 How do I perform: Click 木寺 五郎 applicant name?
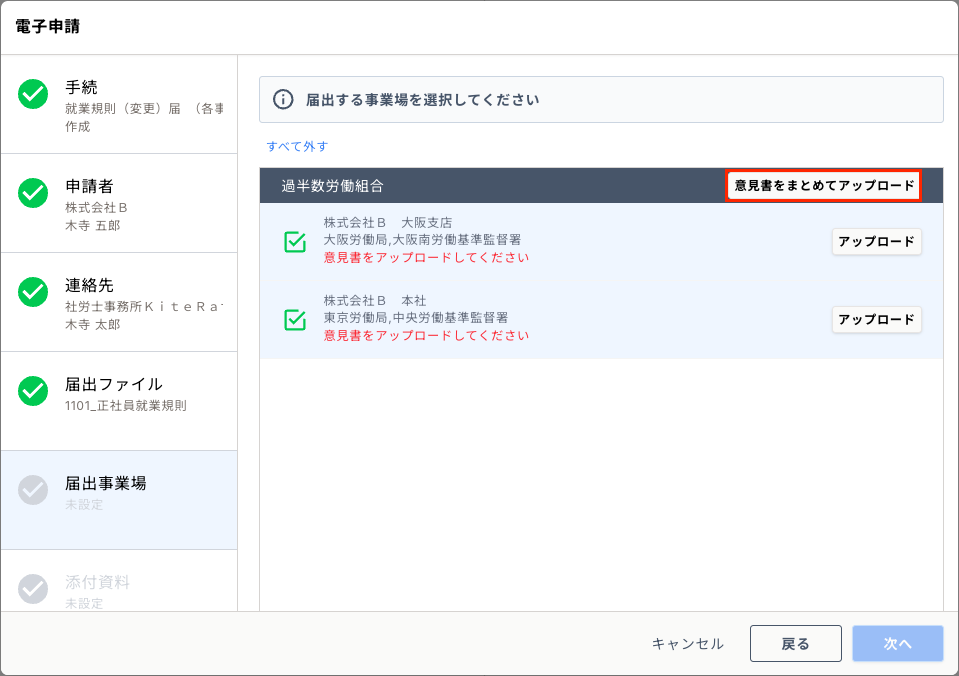point(93,226)
